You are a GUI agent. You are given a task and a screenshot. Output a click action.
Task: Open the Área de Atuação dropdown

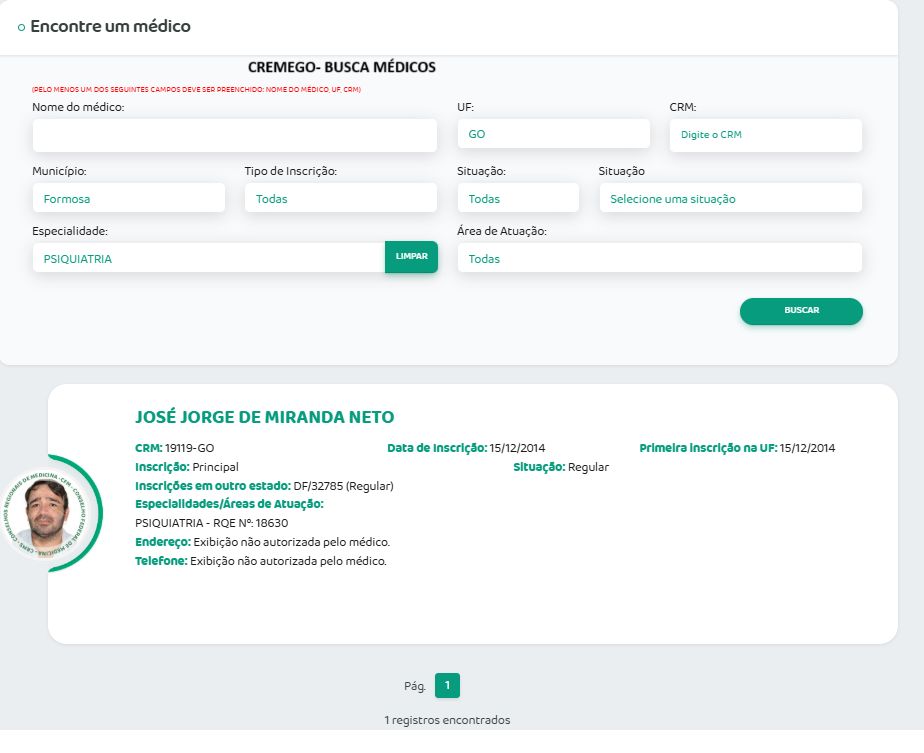click(659, 259)
